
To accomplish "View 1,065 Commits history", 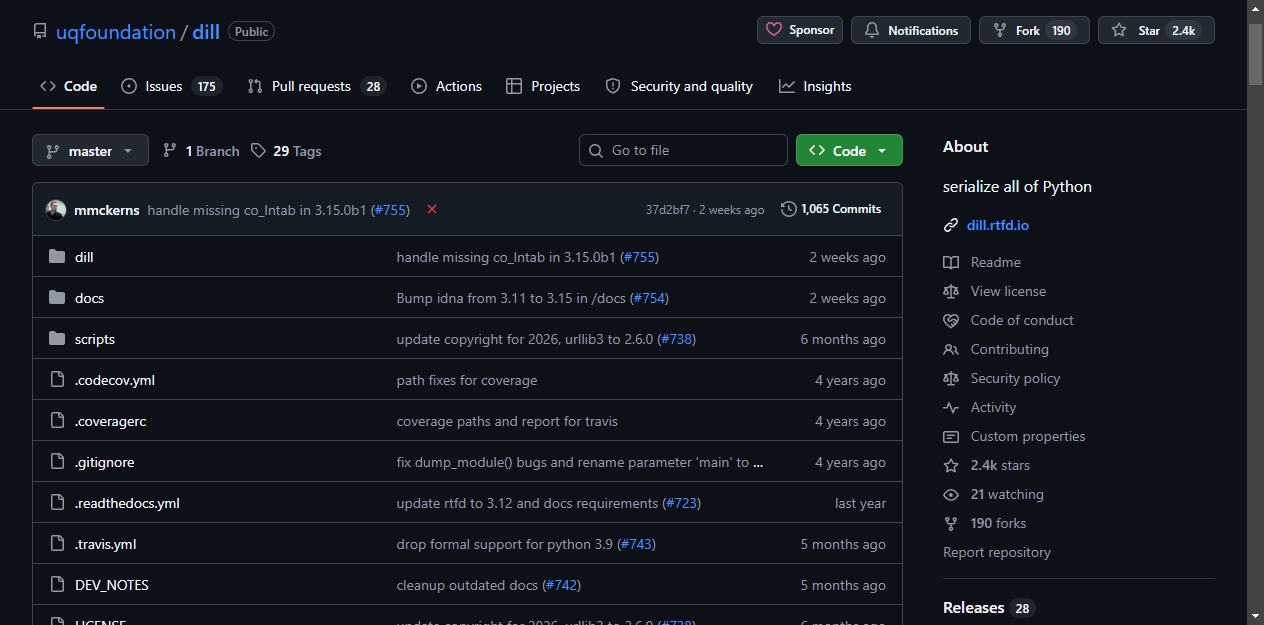I will point(831,209).
